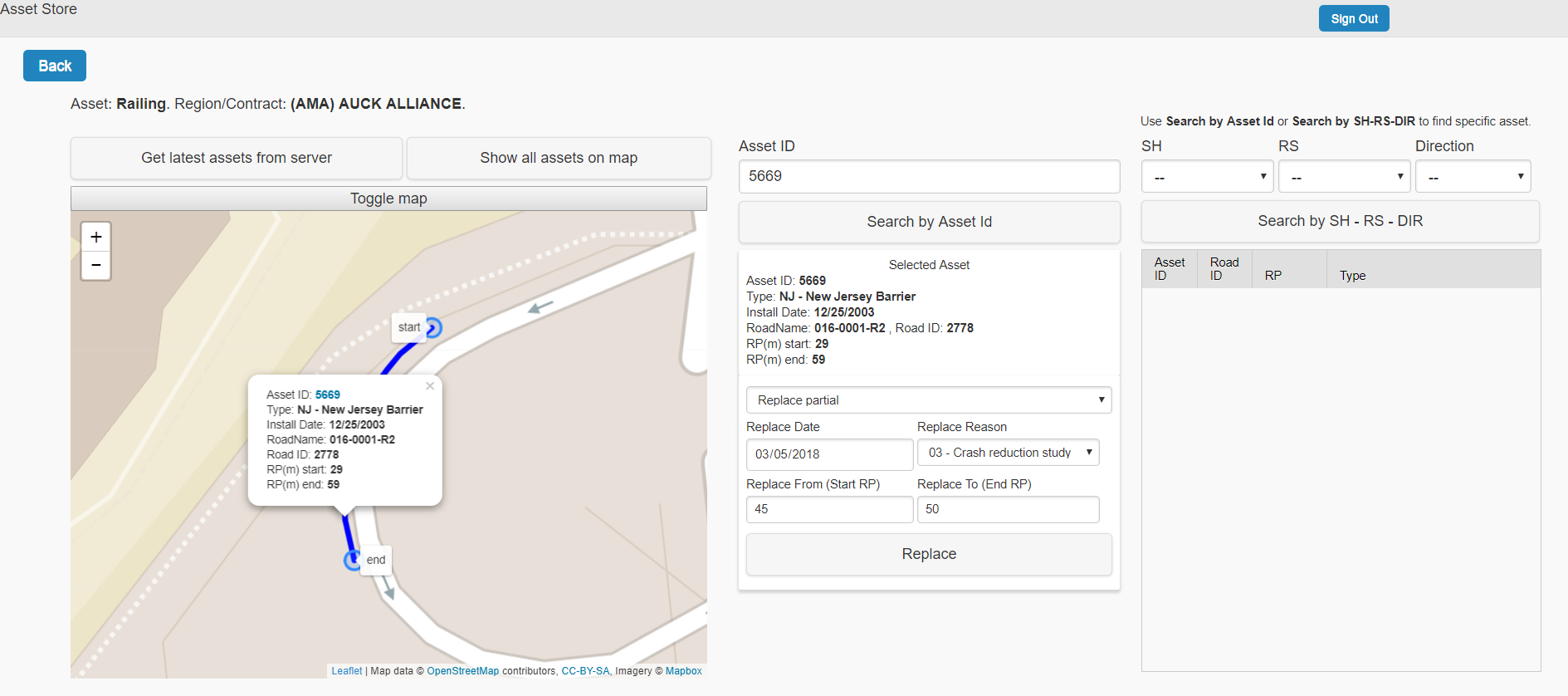Open the SH dropdown

(x=1207, y=177)
